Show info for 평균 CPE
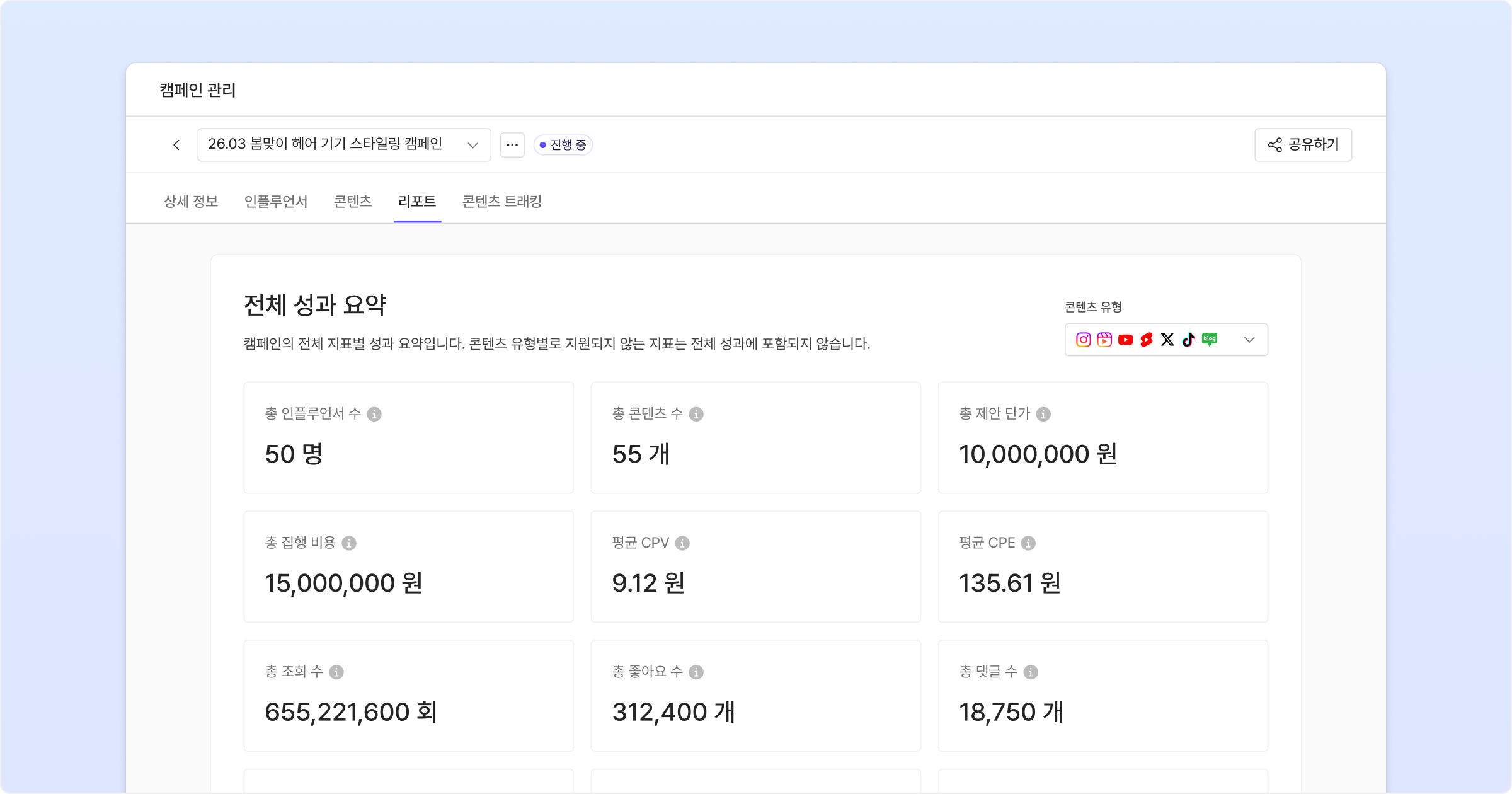Viewport: 1512px width, 794px height. pyautogui.click(x=1028, y=543)
